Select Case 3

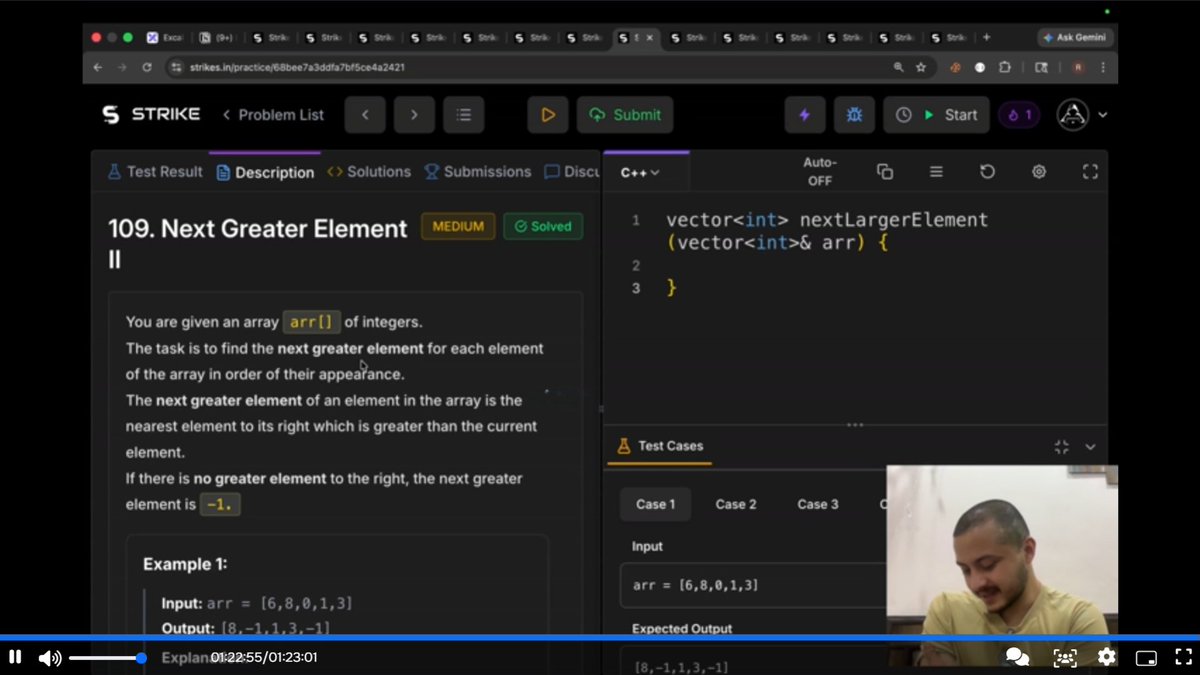pyautogui.click(x=818, y=504)
